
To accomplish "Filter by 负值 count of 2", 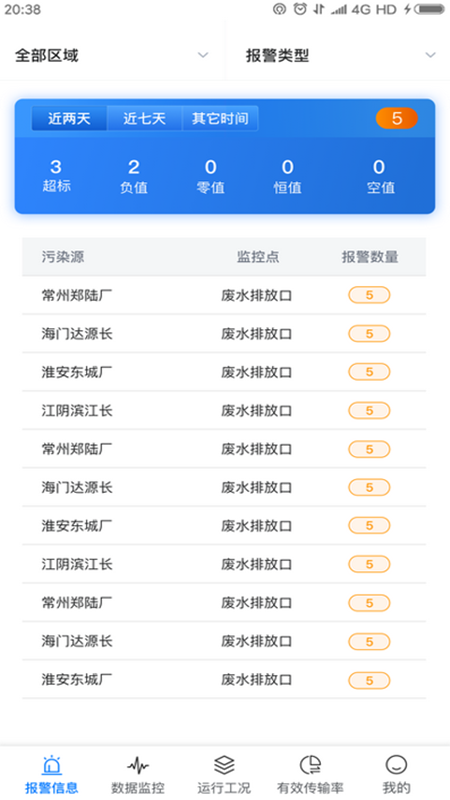I will [x=134, y=176].
